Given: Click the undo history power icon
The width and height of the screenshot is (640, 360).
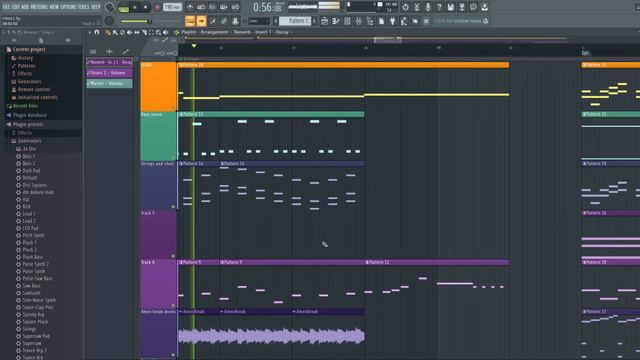Looking at the screenshot, I should click(405, 7).
